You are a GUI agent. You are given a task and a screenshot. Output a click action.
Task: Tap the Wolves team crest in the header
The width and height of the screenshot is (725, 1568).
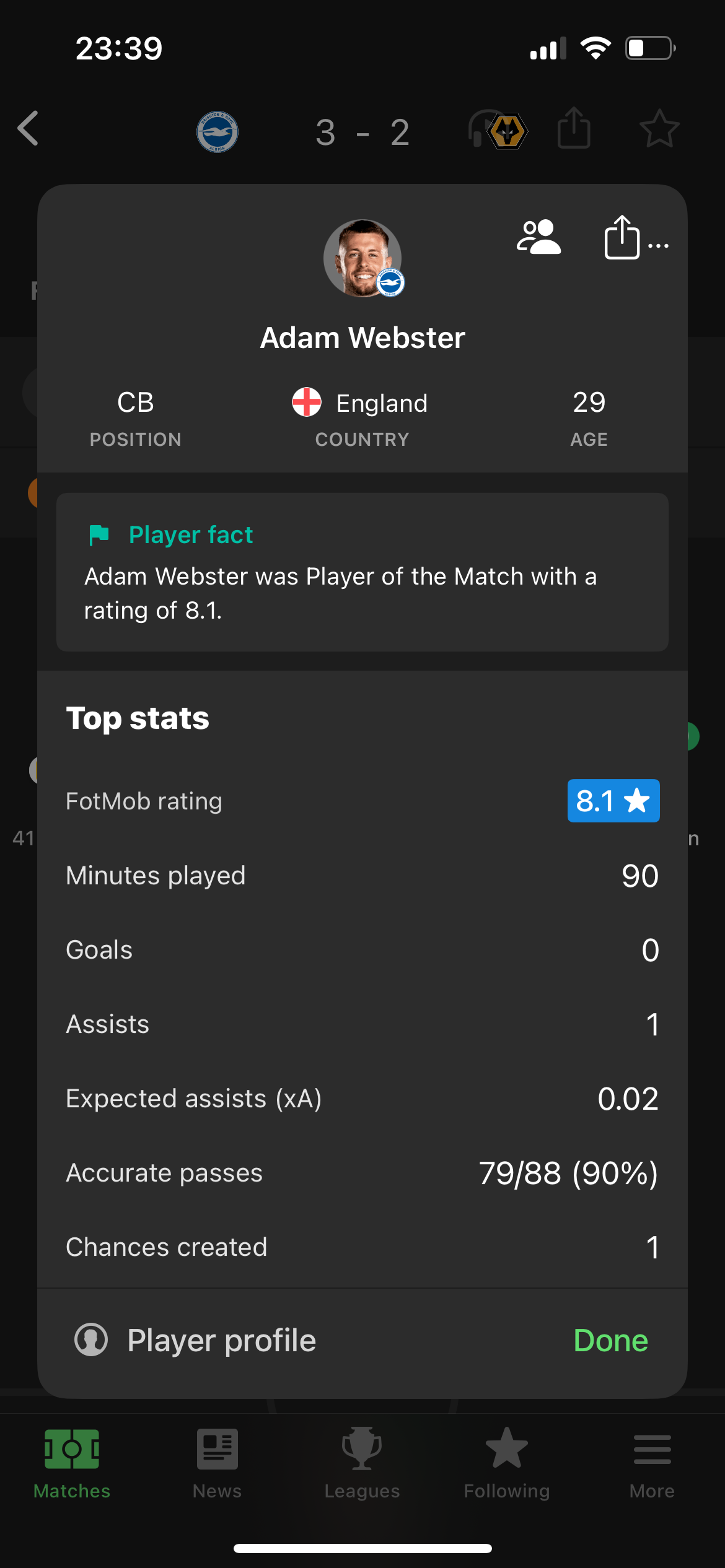(507, 131)
